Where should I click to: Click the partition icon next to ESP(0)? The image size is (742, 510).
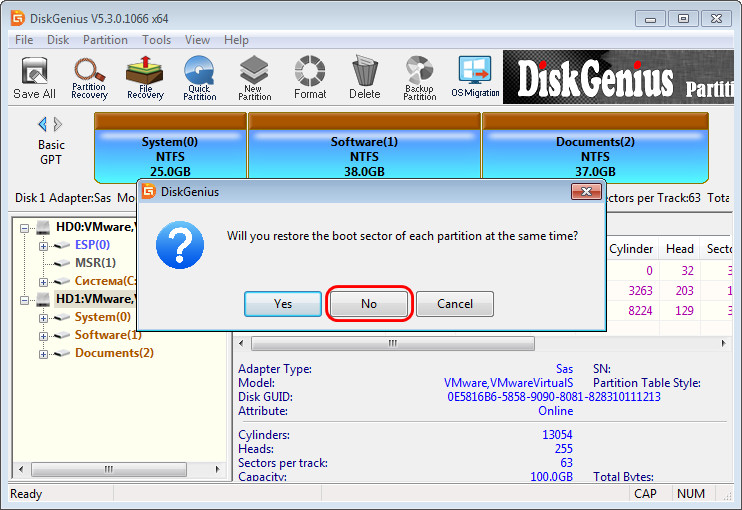[62, 246]
